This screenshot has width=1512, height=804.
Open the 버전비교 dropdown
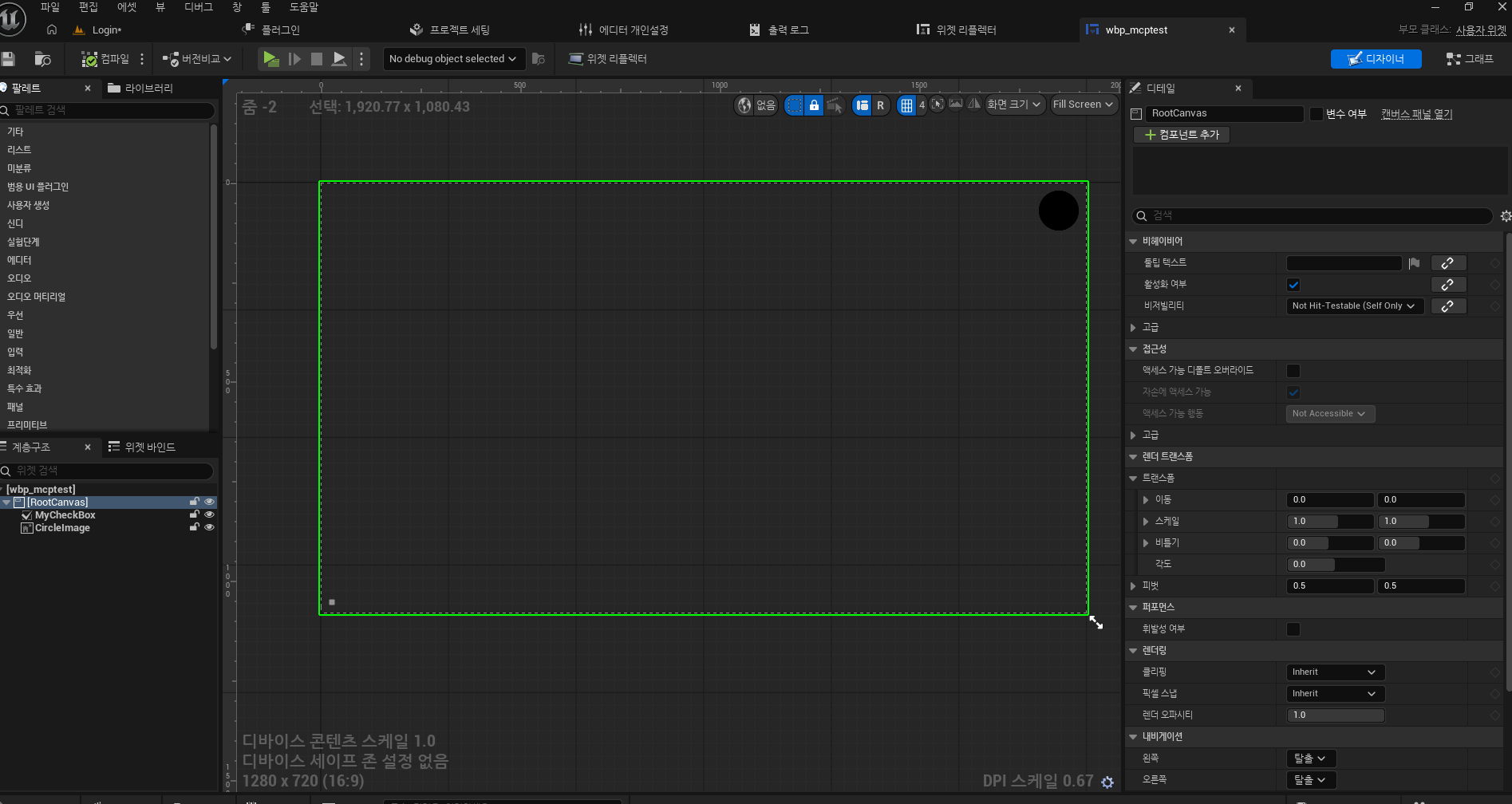coord(197,59)
